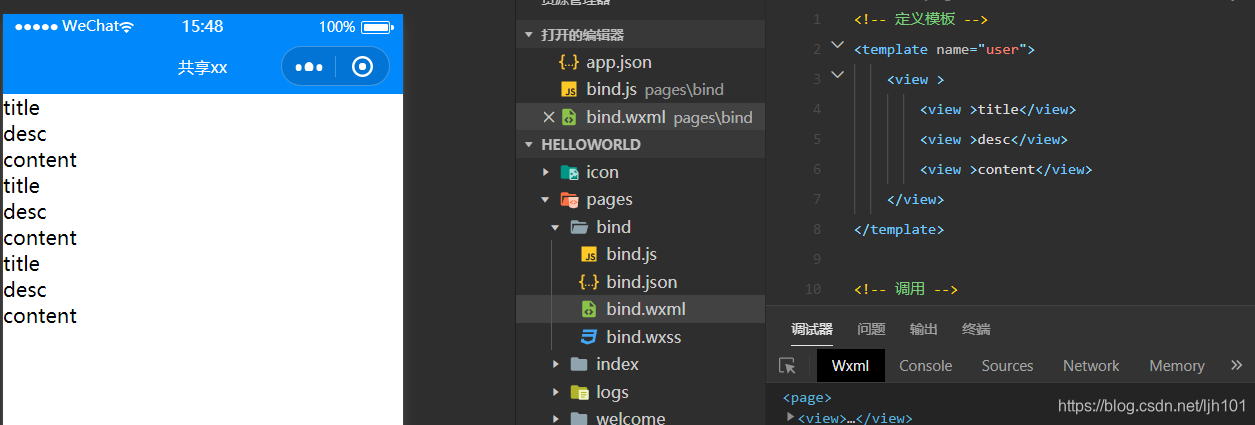This screenshot has width=1255, height=425.
Task: Open the mini program three-dots menu
Action: (309, 67)
